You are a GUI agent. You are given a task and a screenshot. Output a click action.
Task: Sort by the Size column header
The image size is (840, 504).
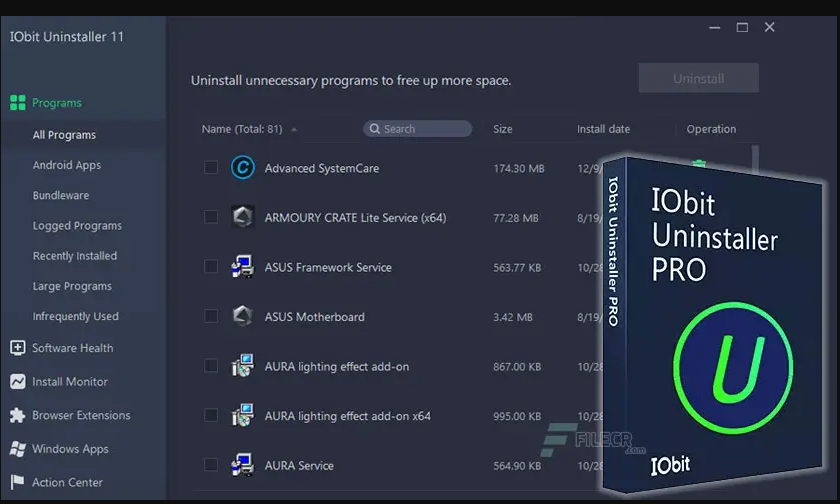tap(502, 129)
